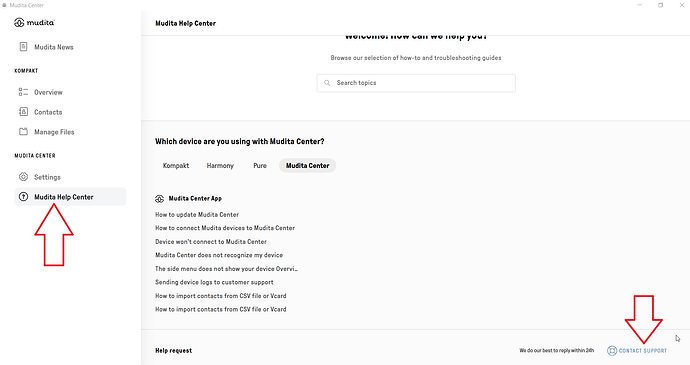This screenshot has height=365, width=690.
Task: Open 'The side menu does not show' article
Action: click(x=226, y=269)
